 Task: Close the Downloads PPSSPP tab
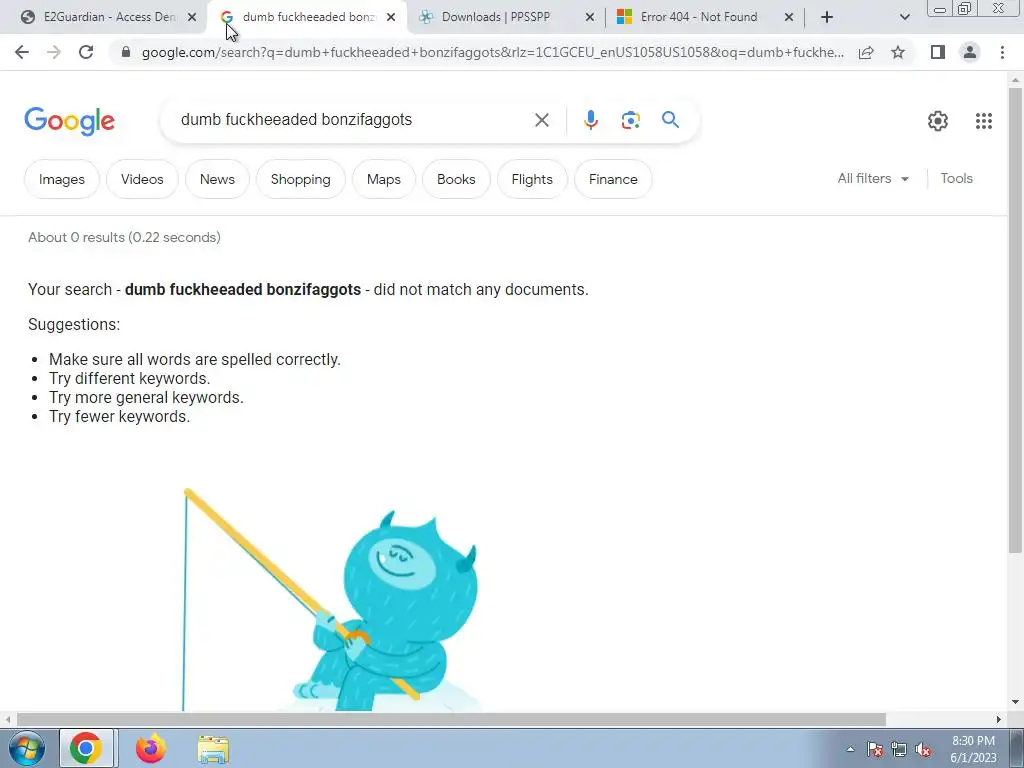pyautogui.click(x=590, y=17)
